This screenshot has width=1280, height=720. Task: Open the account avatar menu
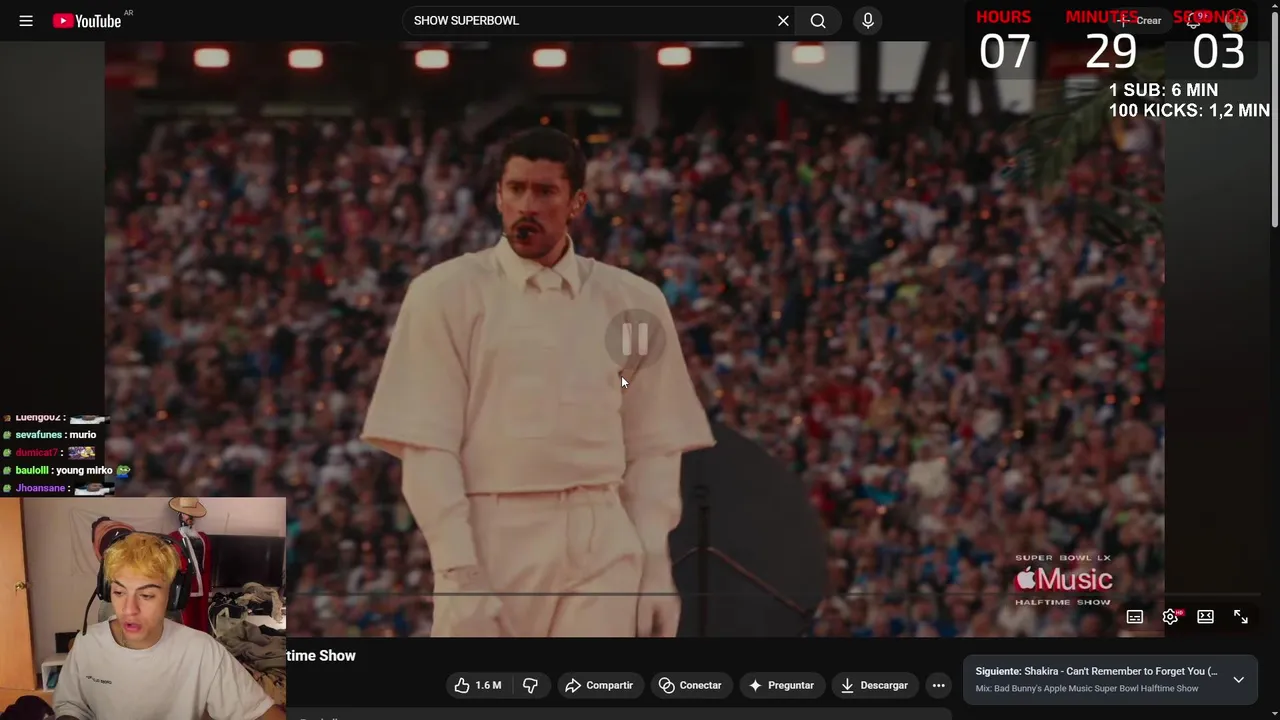tap(1237, 20)
